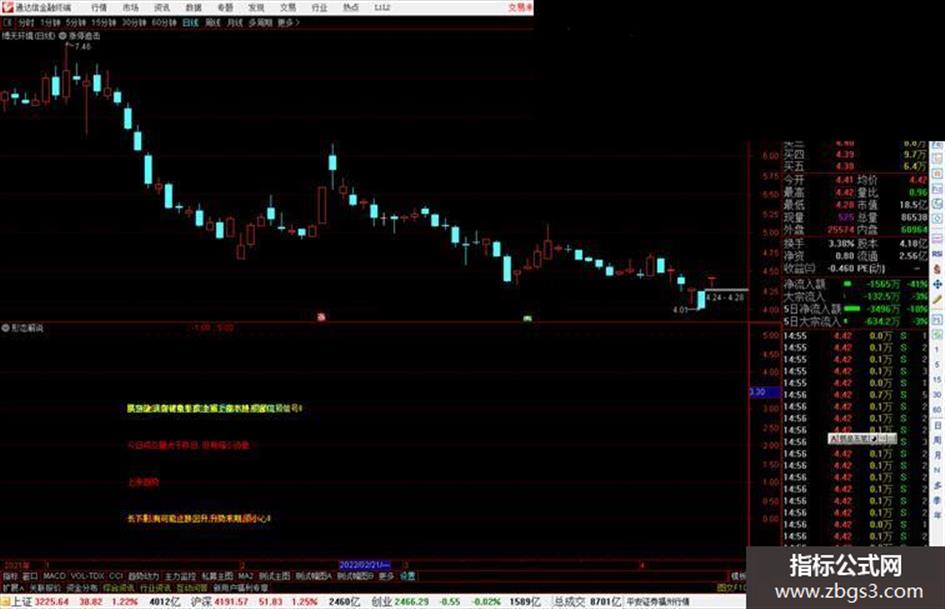Open 设置 in the indicator bar
945x609 pixels.
pos(408,576)
